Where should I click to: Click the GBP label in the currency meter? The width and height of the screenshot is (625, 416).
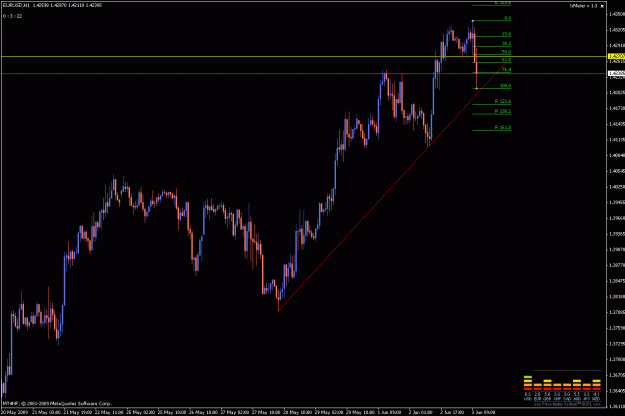(547, 399)
